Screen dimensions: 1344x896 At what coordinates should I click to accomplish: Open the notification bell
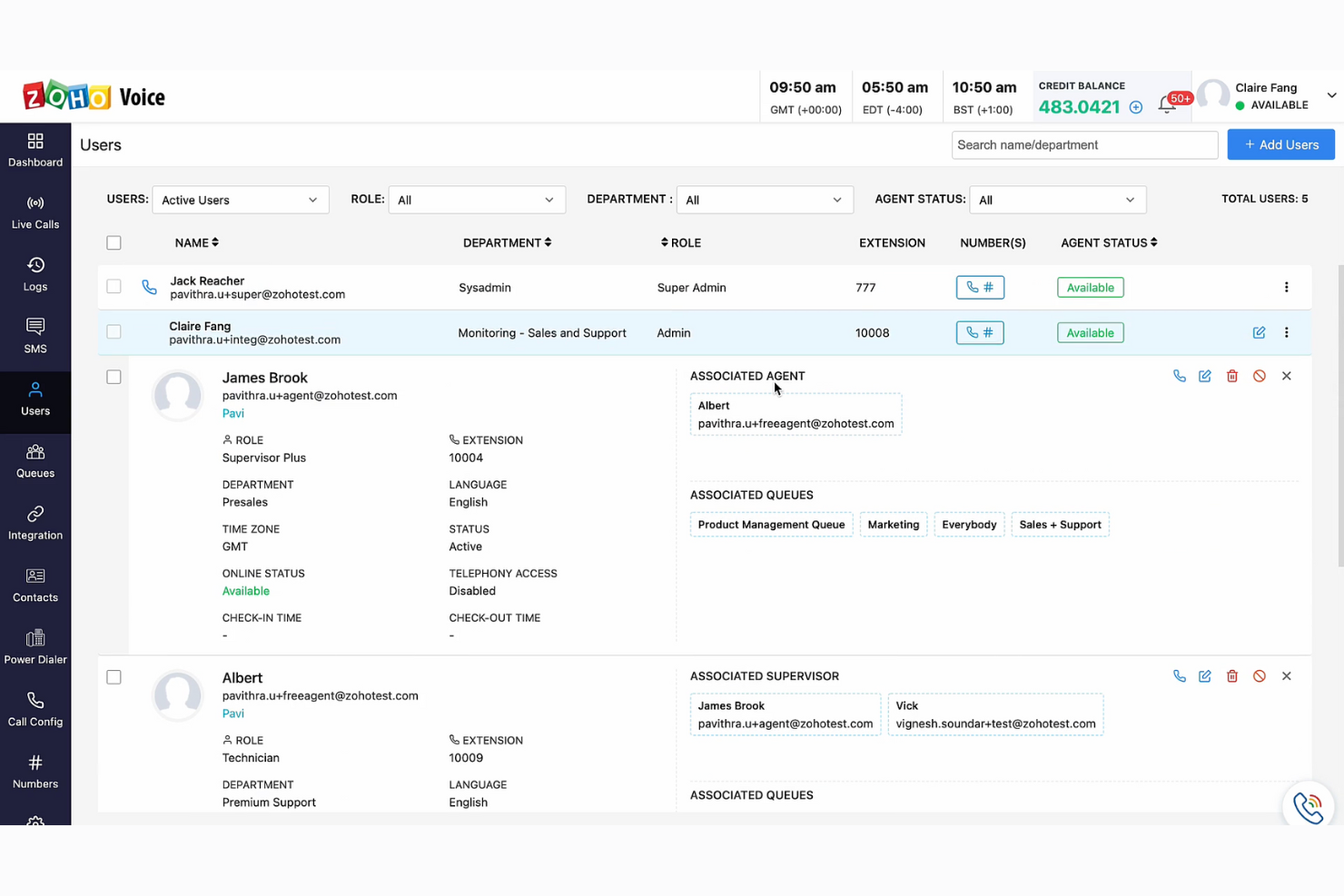(x=1167, y=104)
